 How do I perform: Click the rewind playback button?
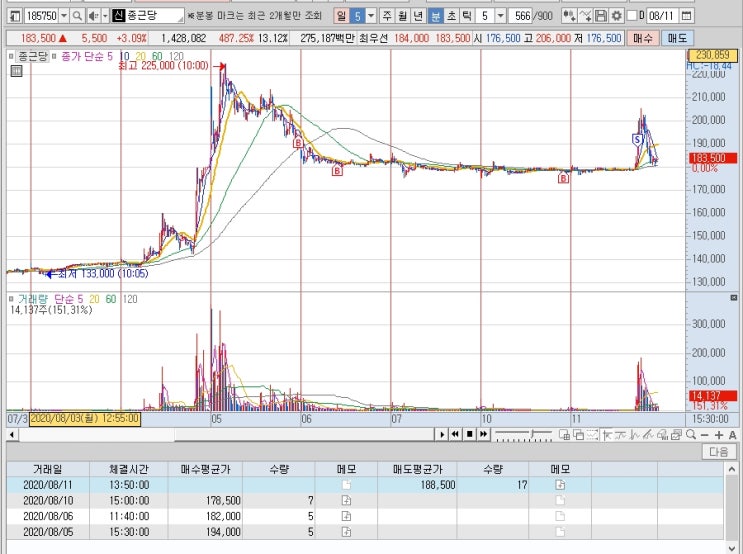[x=455, y=434]
